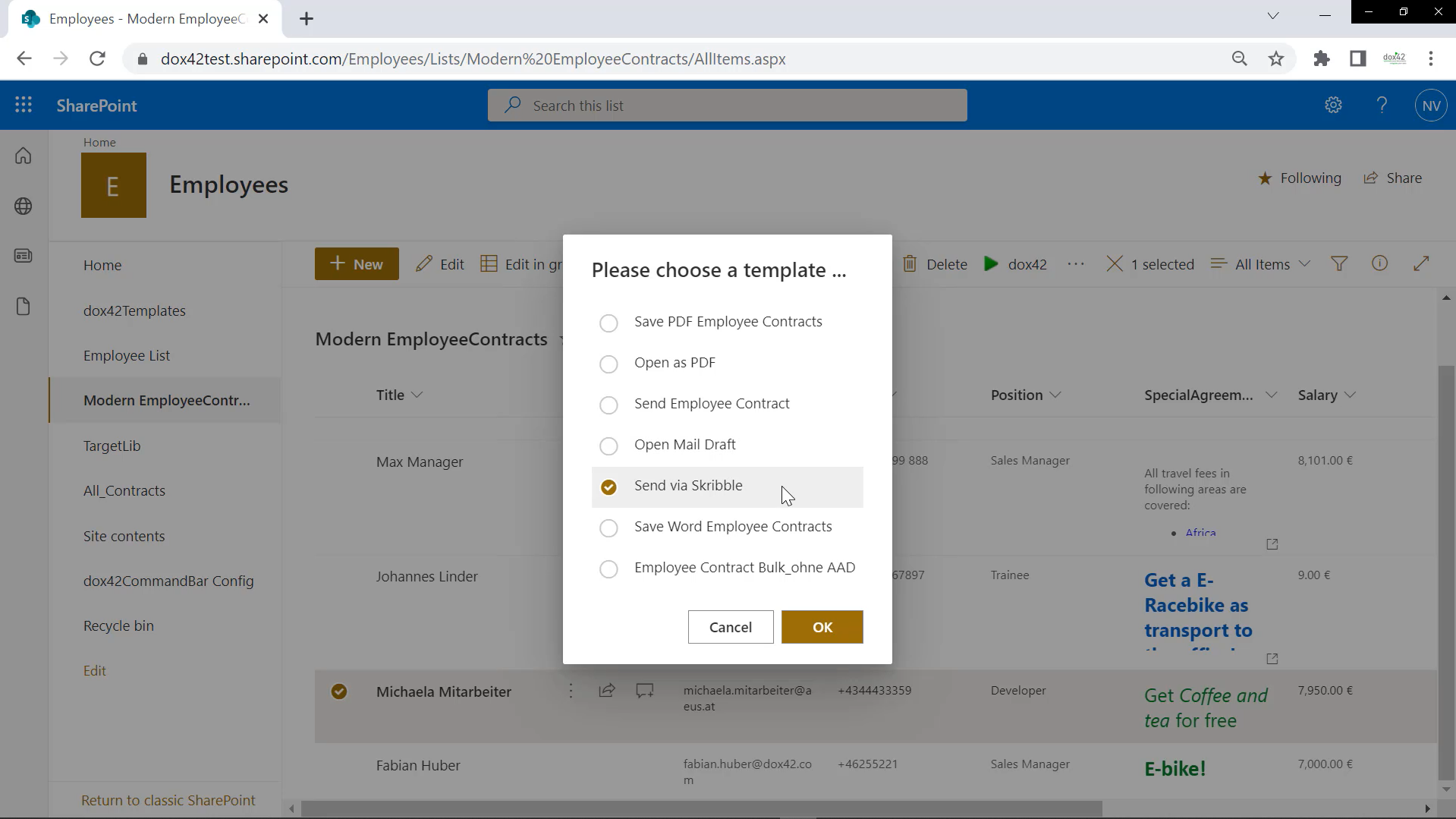The height and width of the screenshot is (819, 1456).
Task: Open a new browser tab
Action: pyautogui.click(x=307, y=19)
